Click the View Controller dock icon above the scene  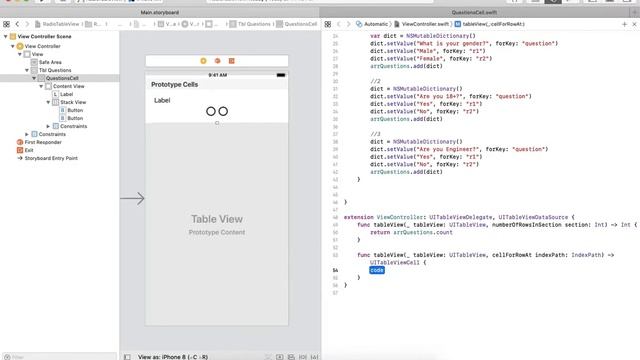(x=203, y=61)
